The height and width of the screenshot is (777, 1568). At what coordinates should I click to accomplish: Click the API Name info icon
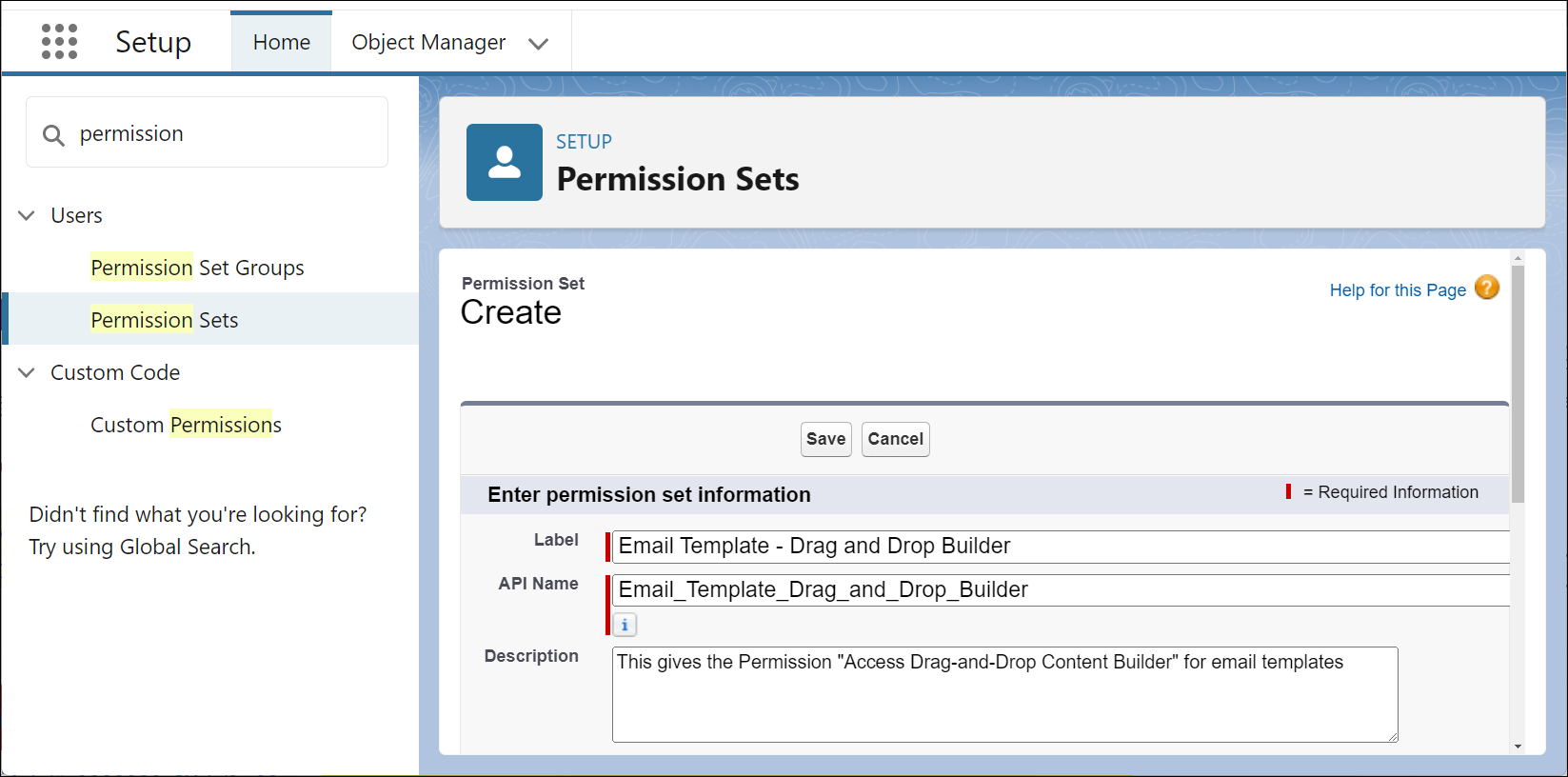pyautogui.click(x=625, y=625)
